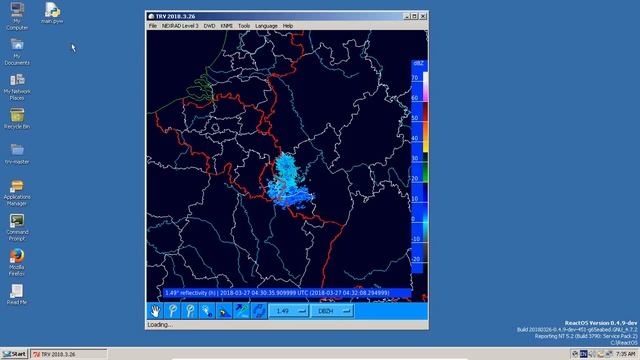The height and width of the screenshot is (360, 640).
Task: Click the refresh radar data icon
Action: tap(259, 311)
